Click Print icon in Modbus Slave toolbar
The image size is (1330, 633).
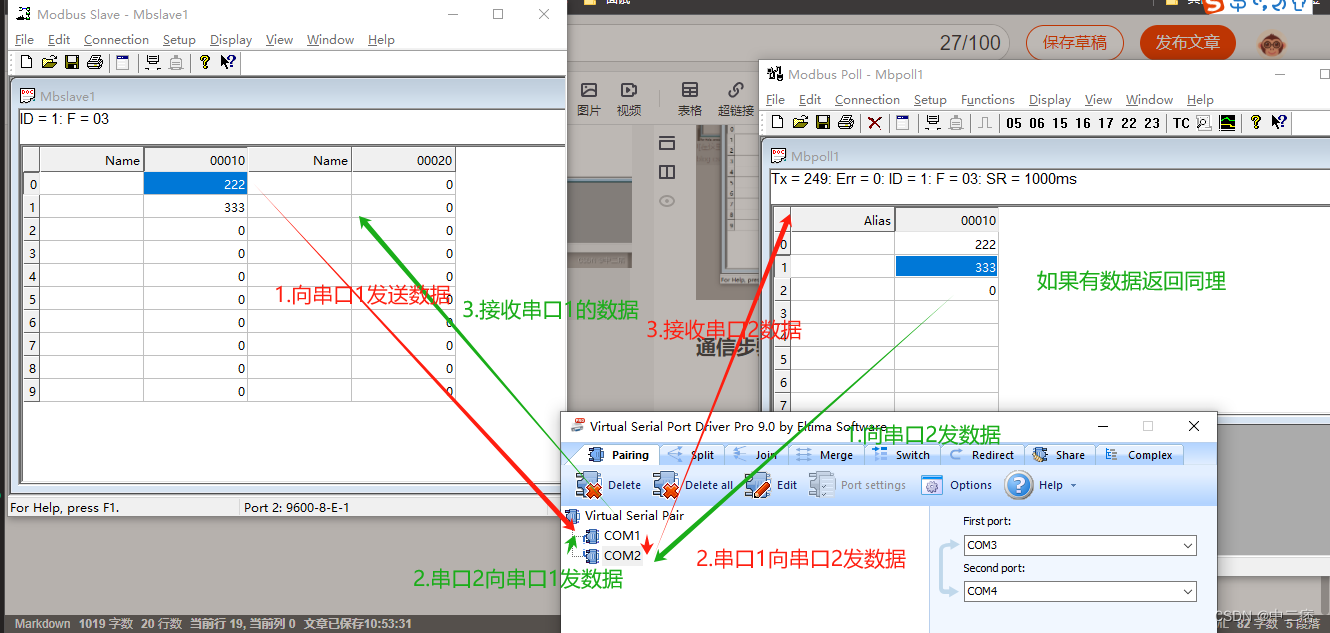[x=95, y=62]
